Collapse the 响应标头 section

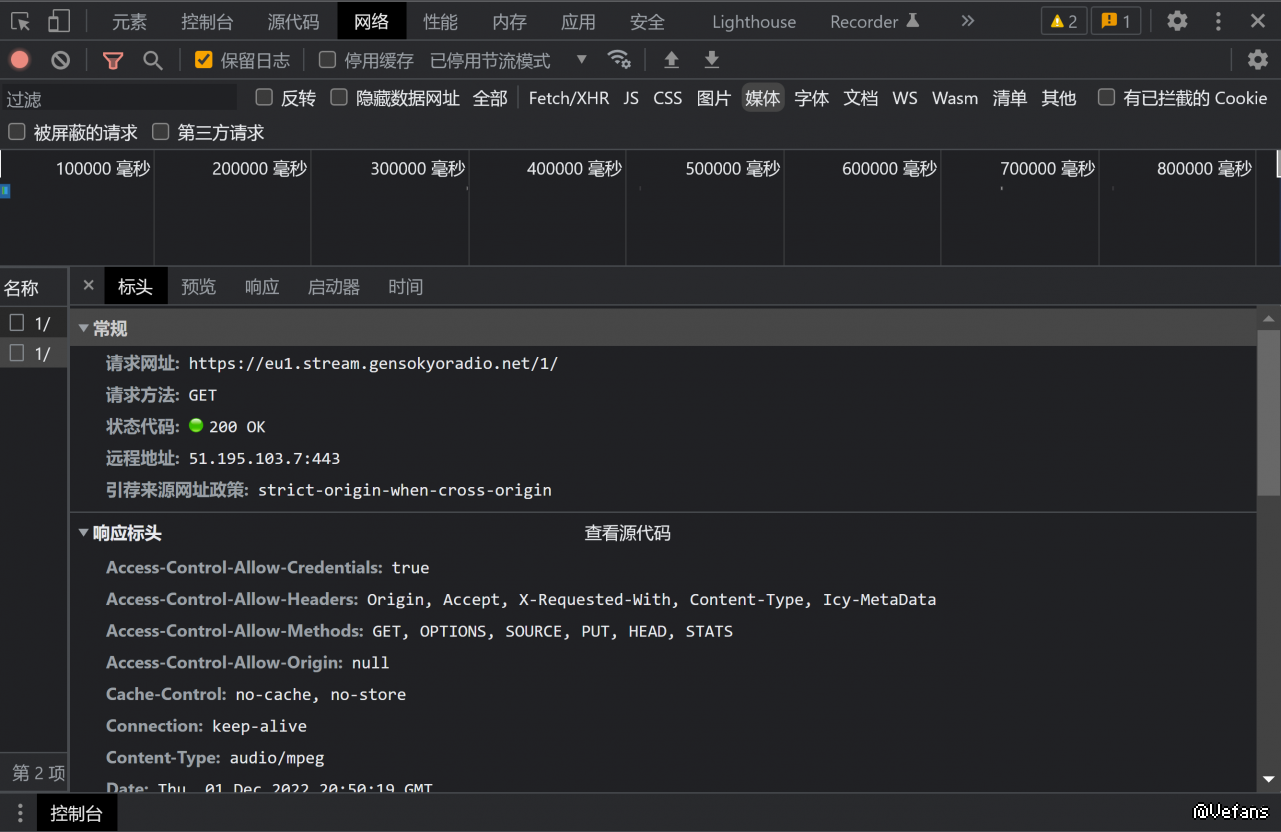[84, 533]
